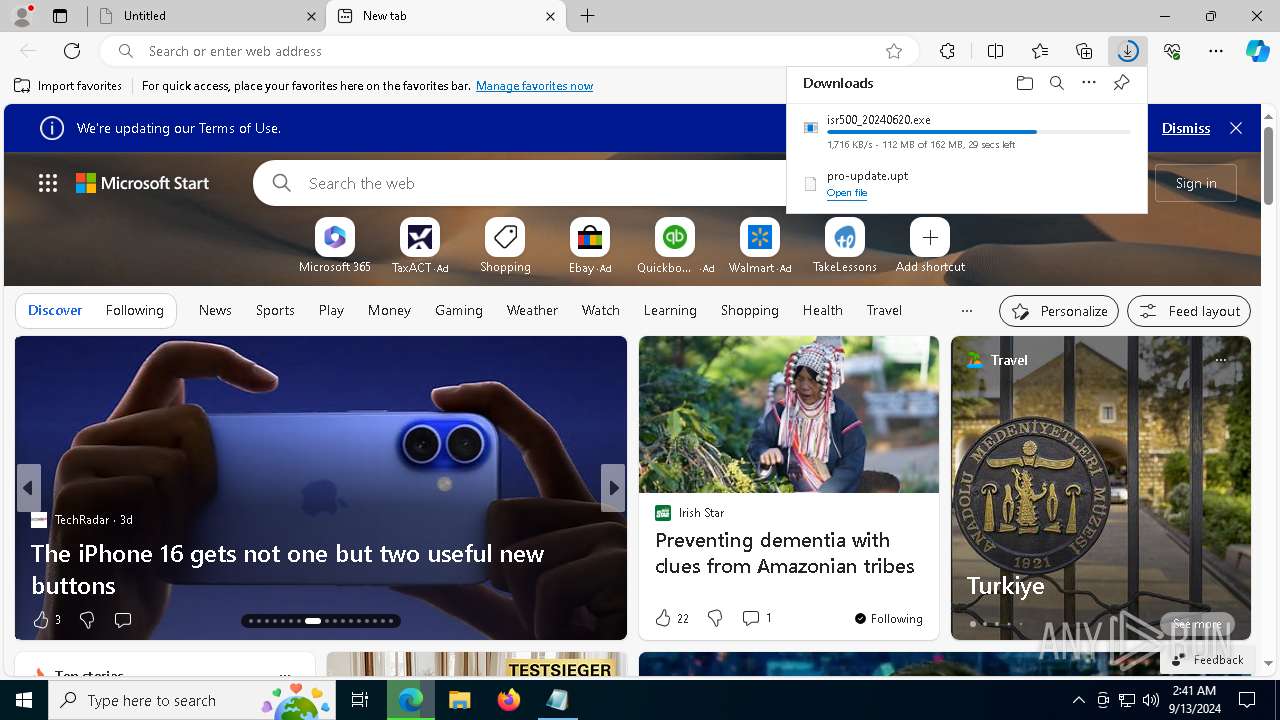Screen dimensions: 1280x720
Task: Click the Sign in button
Action: click(1196, 183)
